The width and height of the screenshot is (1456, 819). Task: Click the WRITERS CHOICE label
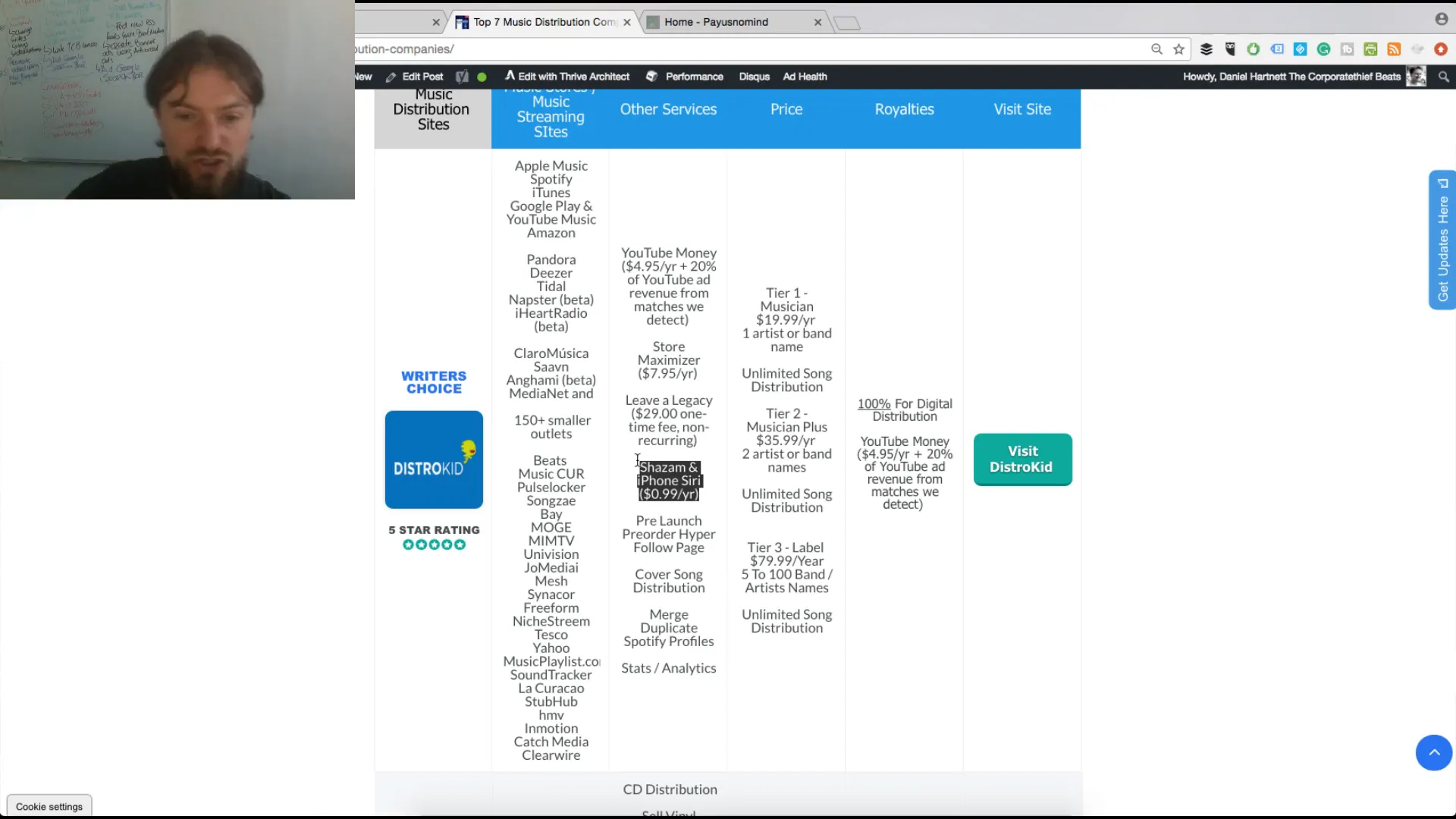click(x=434, y=382)
